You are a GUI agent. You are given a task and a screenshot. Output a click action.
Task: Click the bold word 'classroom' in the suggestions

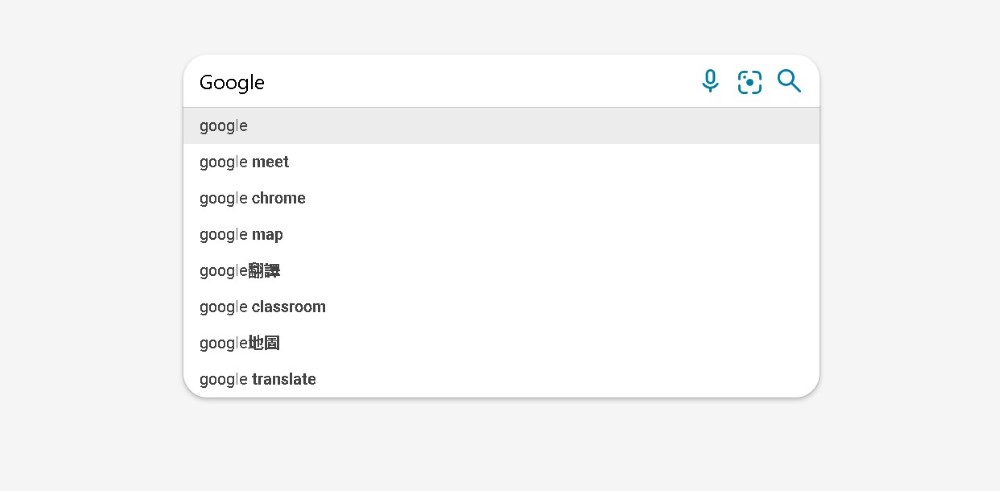click(289, 307)
